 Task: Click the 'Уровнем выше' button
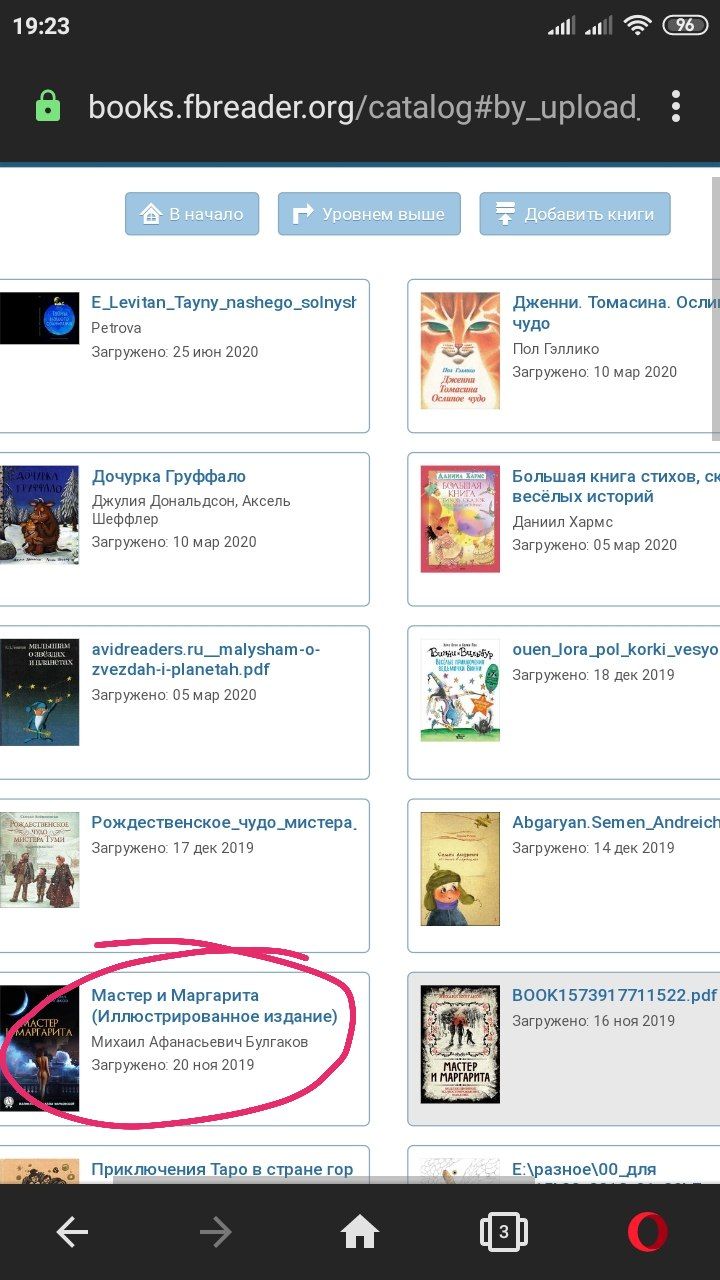click(x=369, y=214)
